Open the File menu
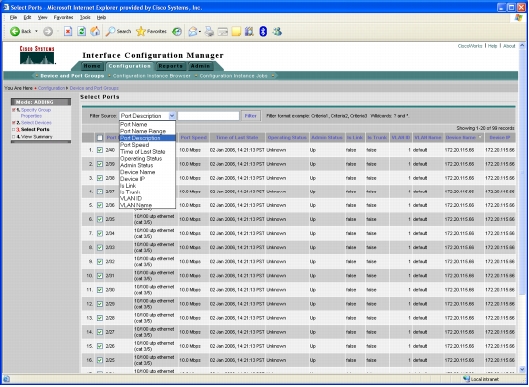 click(x=13, y=17)
